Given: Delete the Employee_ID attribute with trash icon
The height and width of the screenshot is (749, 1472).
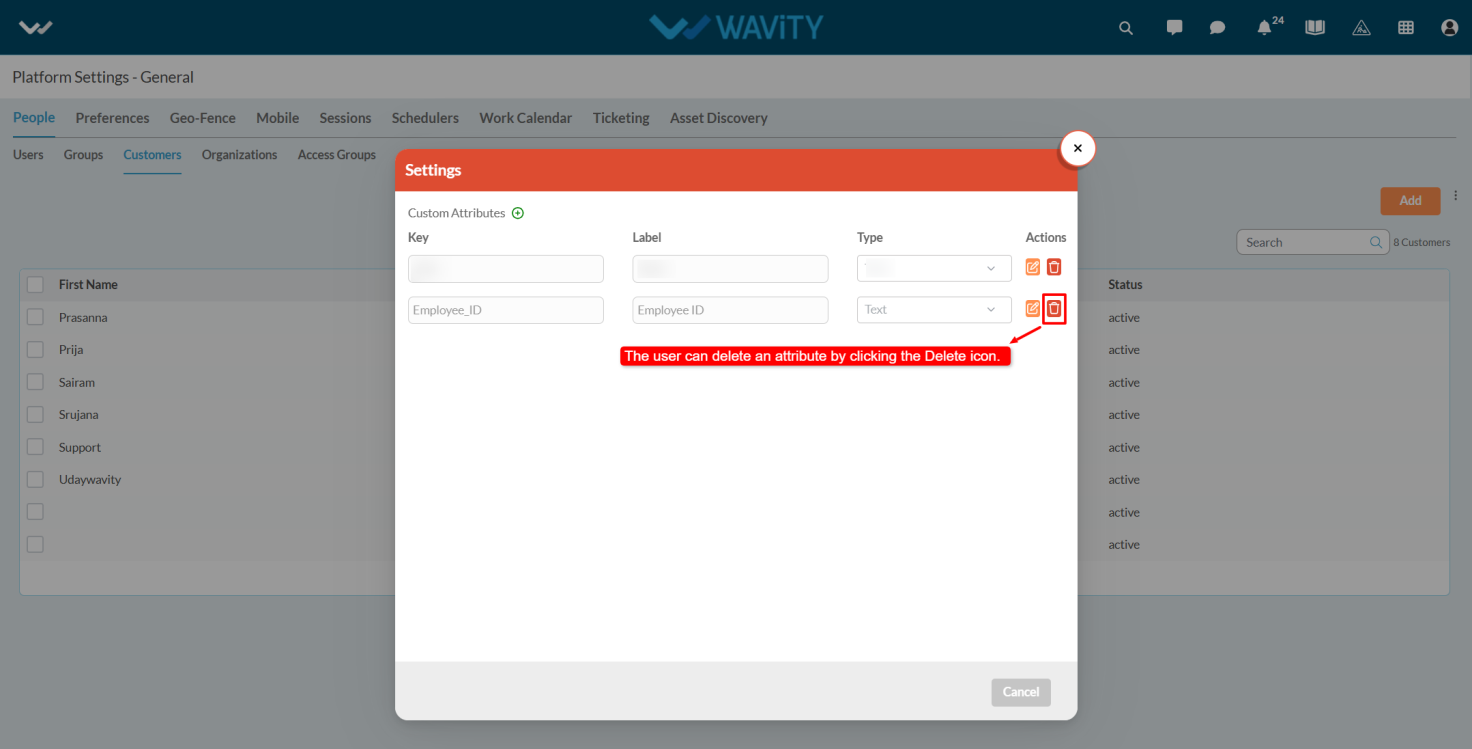Looking at the screenshot, I should pos(1054,309).
